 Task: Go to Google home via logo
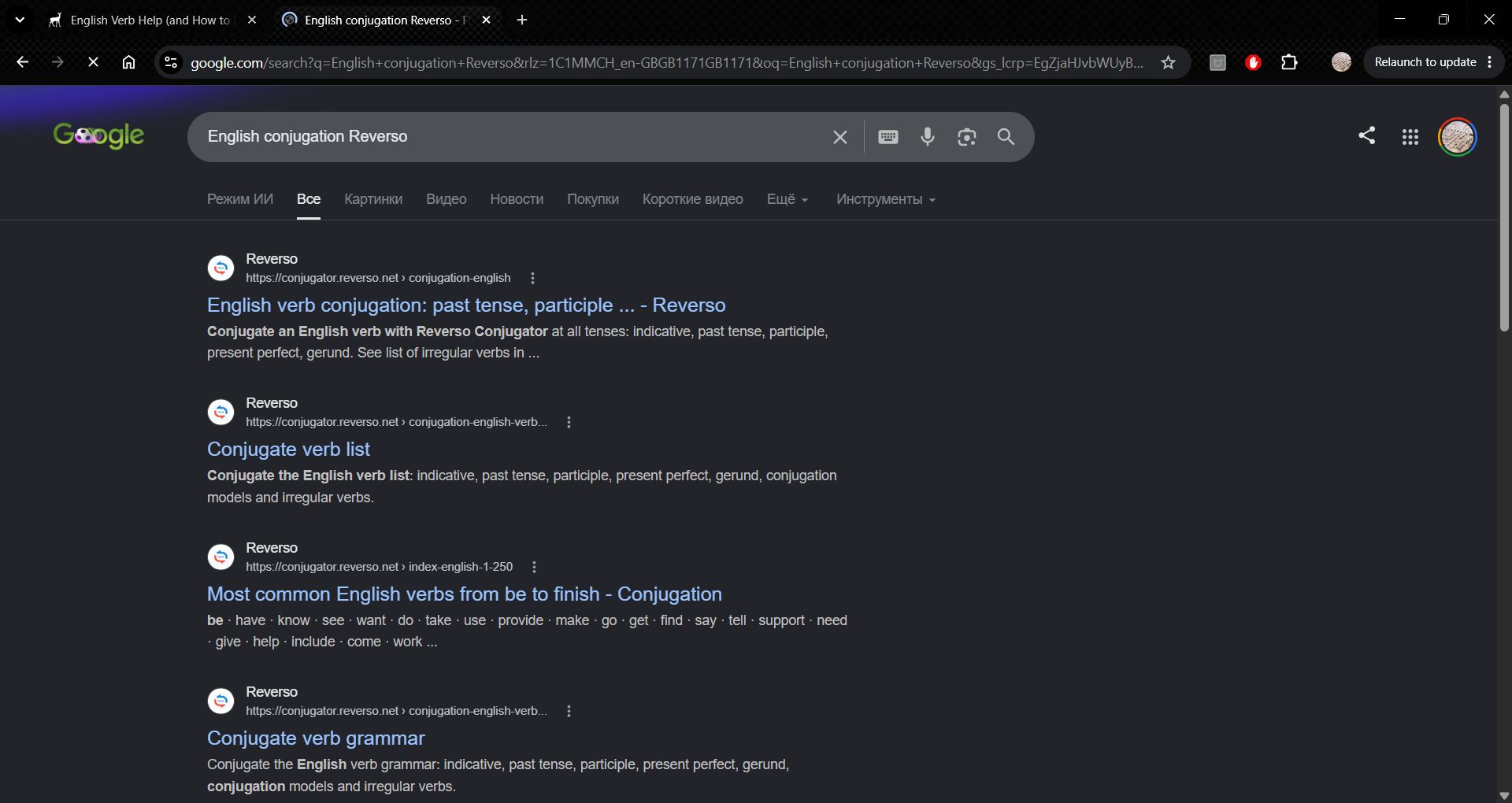coord(98,136)
